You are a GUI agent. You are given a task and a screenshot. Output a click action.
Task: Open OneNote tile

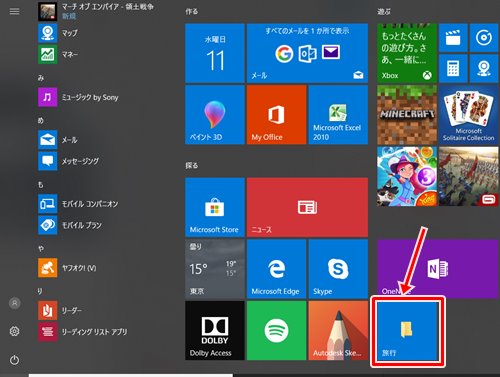438,269
